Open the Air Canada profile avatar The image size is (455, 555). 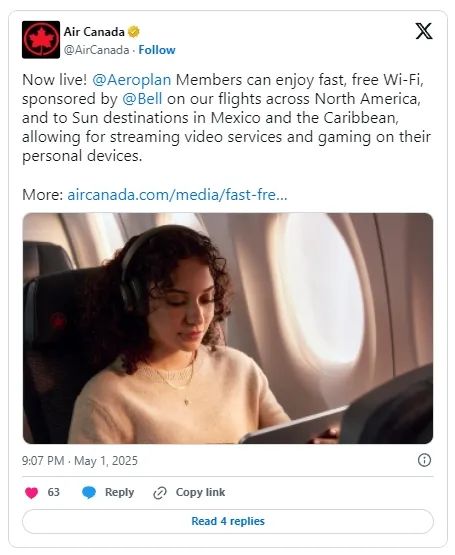pyautogui.click(x=41, y=40)
